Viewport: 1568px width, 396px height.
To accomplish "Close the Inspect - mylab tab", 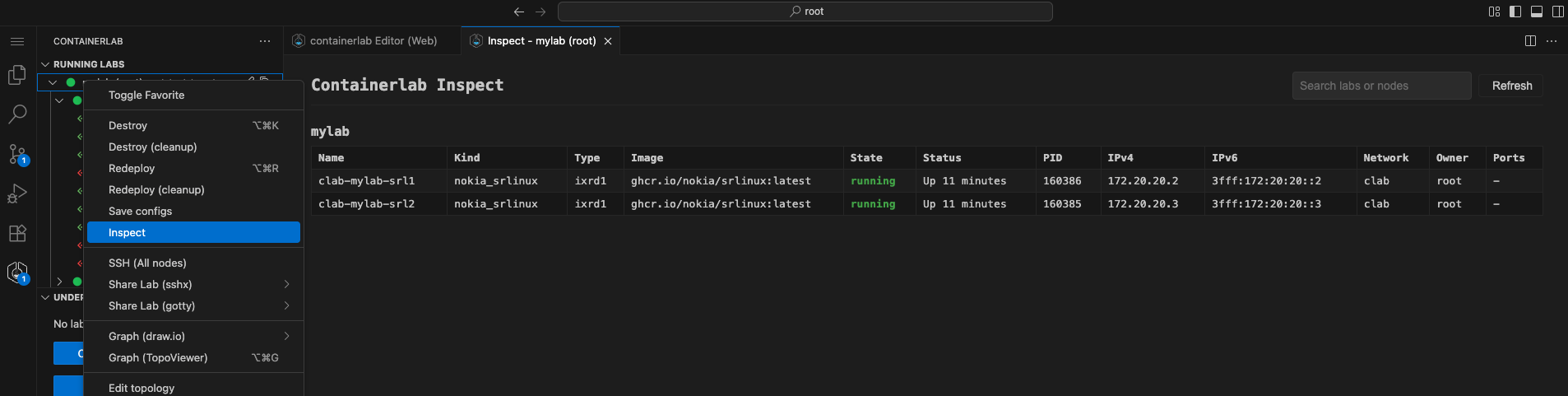I will click(608, 41).
